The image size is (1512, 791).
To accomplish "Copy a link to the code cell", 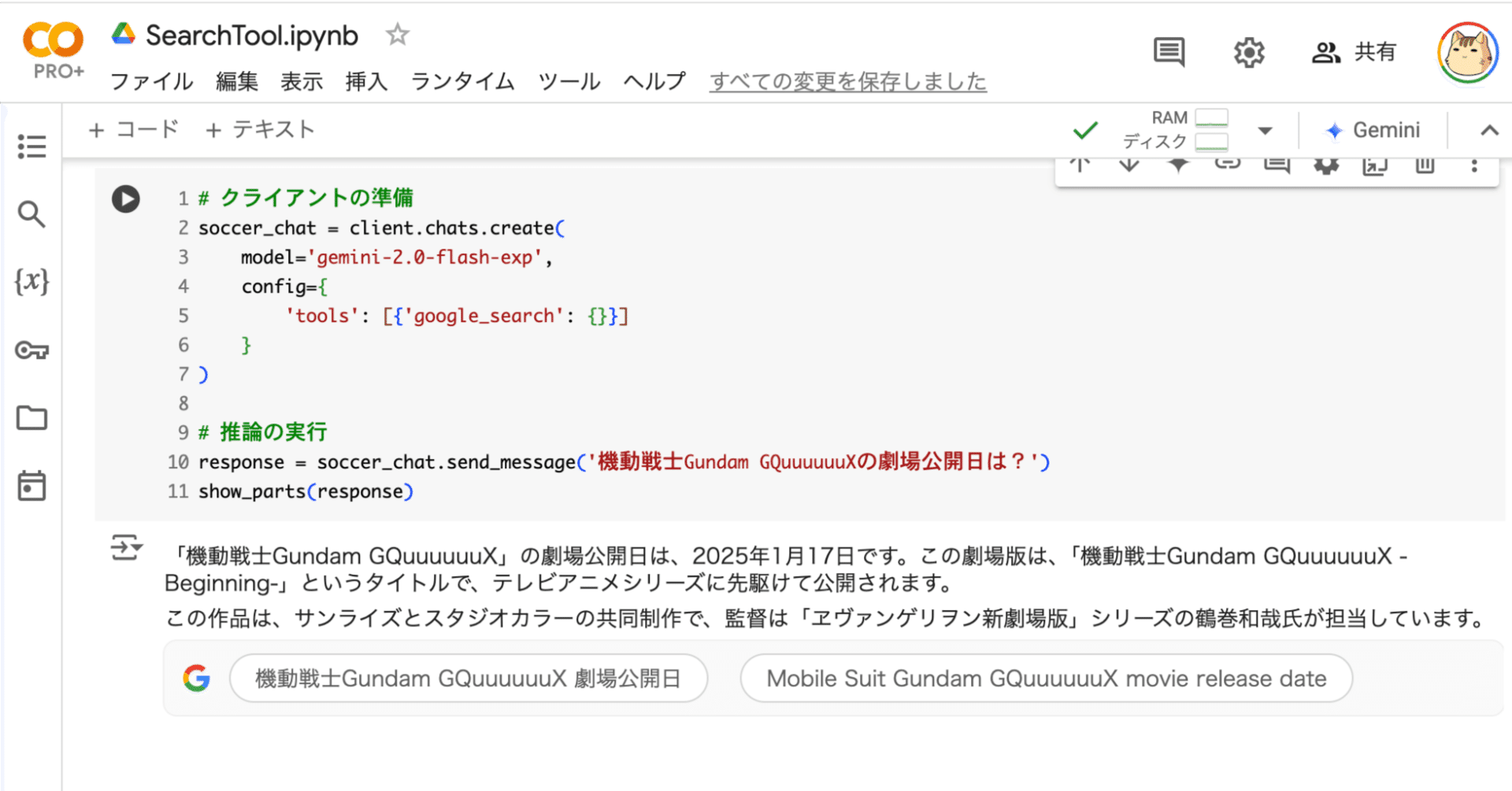I will [x=1226, y=164].
